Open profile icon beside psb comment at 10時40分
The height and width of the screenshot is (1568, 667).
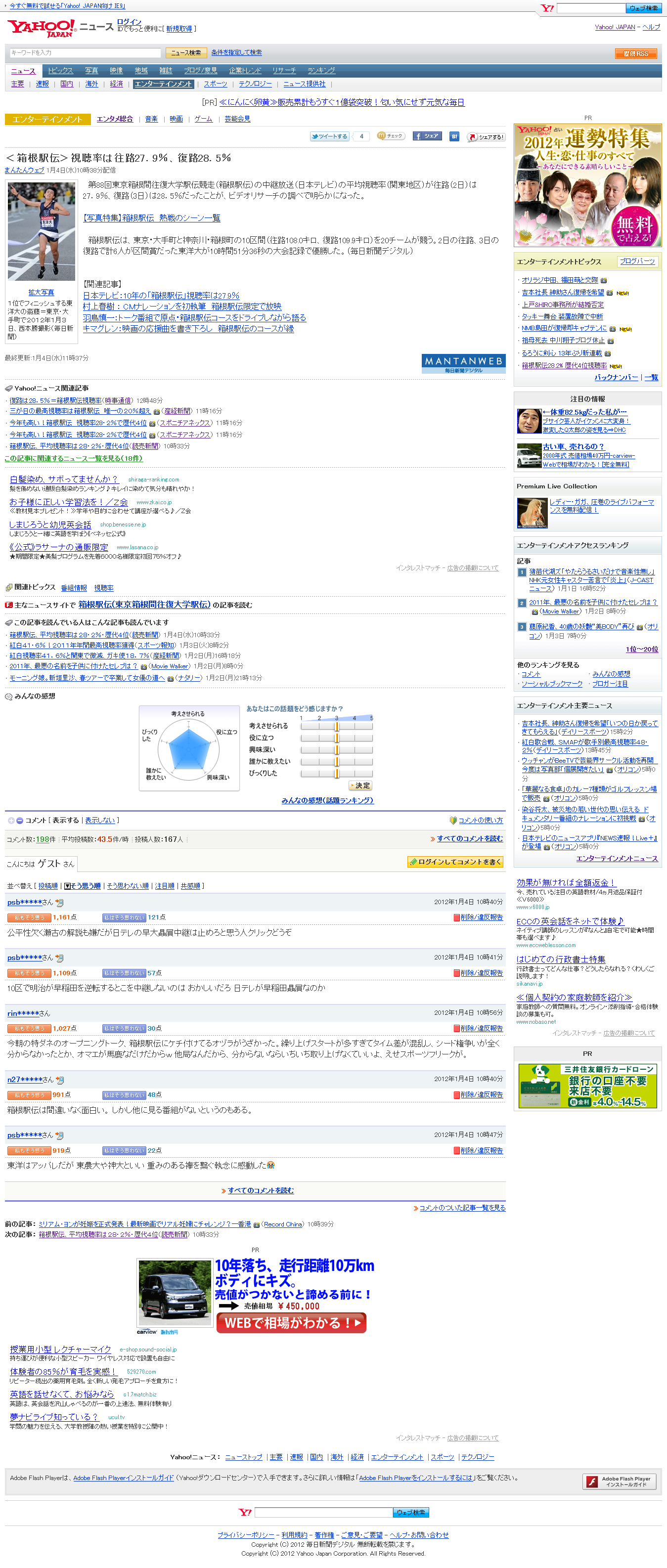click(59, 903)
